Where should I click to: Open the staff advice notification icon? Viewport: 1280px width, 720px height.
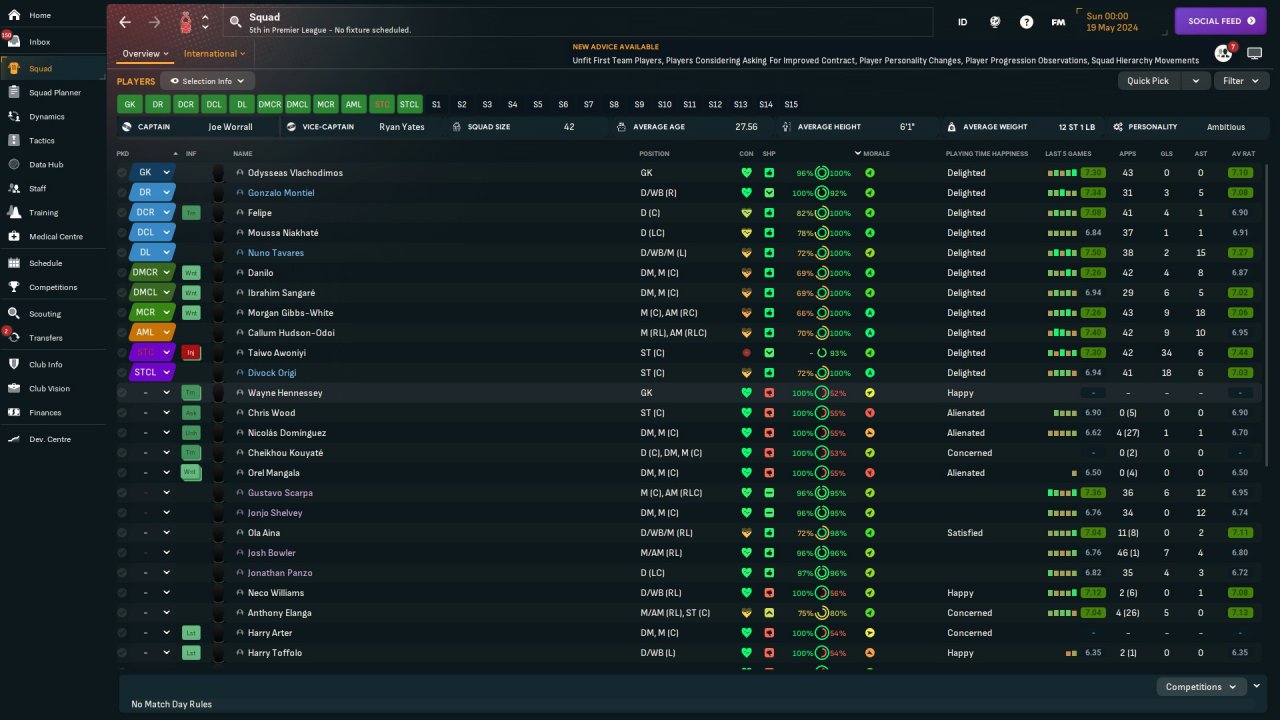click(x=1222, y=53)
